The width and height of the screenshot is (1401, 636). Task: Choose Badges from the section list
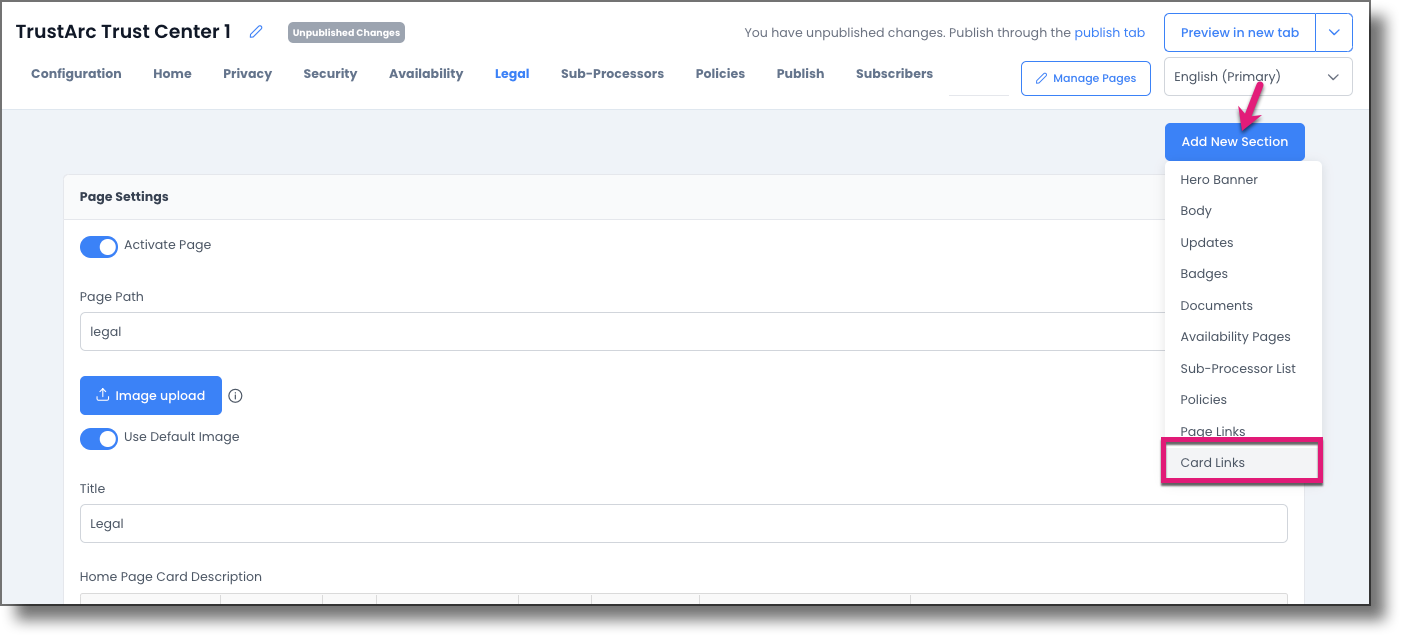[1204, 273]
